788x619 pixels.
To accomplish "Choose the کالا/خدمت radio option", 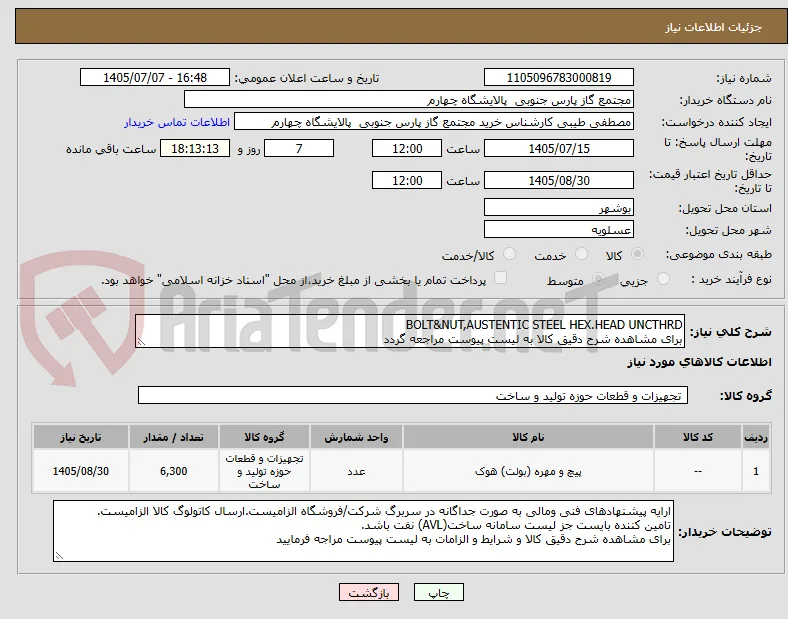I will (x=510, y=254).
